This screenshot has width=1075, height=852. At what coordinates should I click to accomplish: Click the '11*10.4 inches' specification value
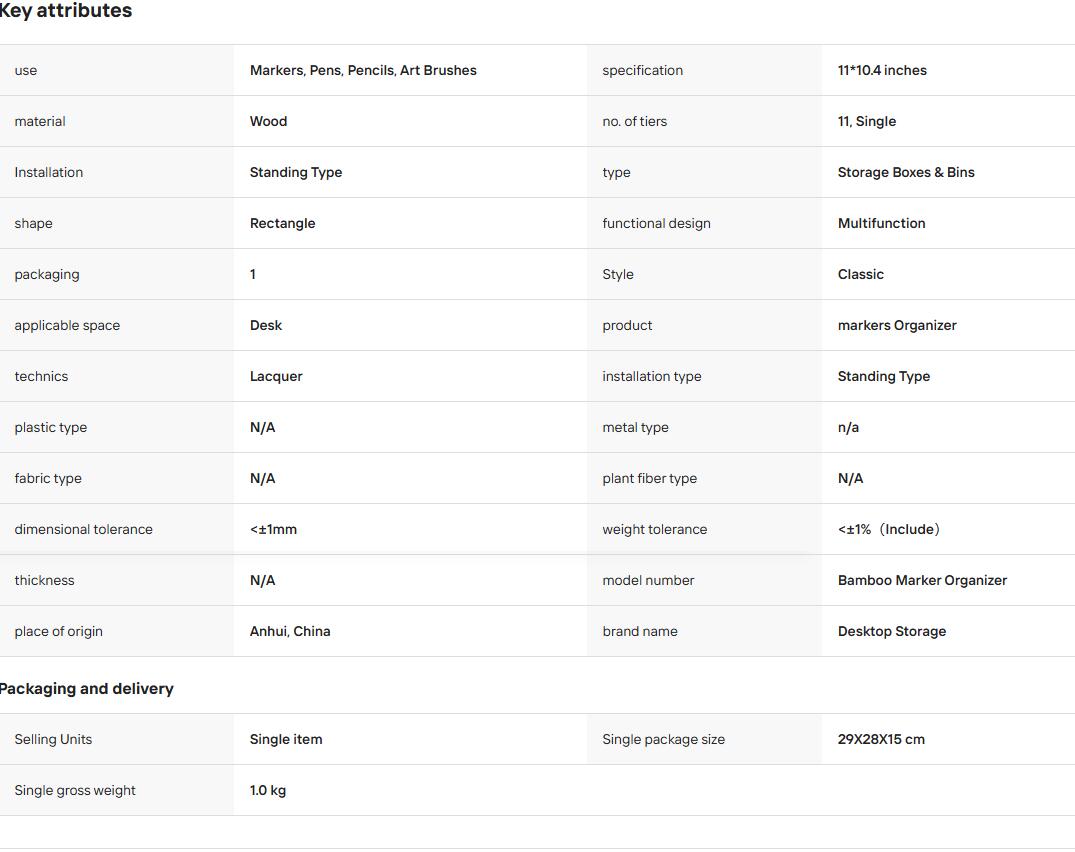[x=882, y=71]
